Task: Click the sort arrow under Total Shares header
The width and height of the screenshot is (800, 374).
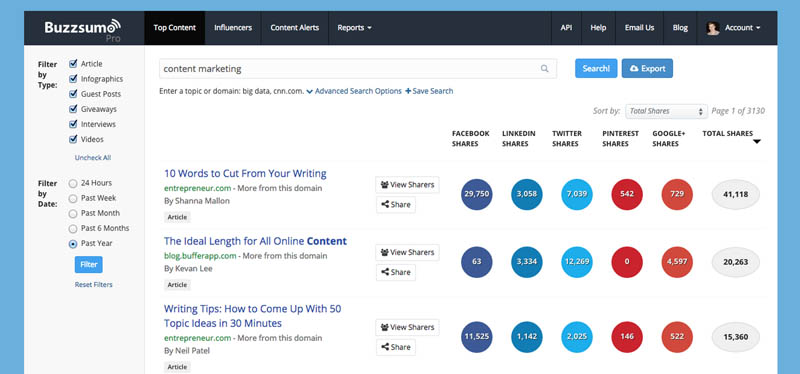Action: pyautogui.click(x=757, y=142)
